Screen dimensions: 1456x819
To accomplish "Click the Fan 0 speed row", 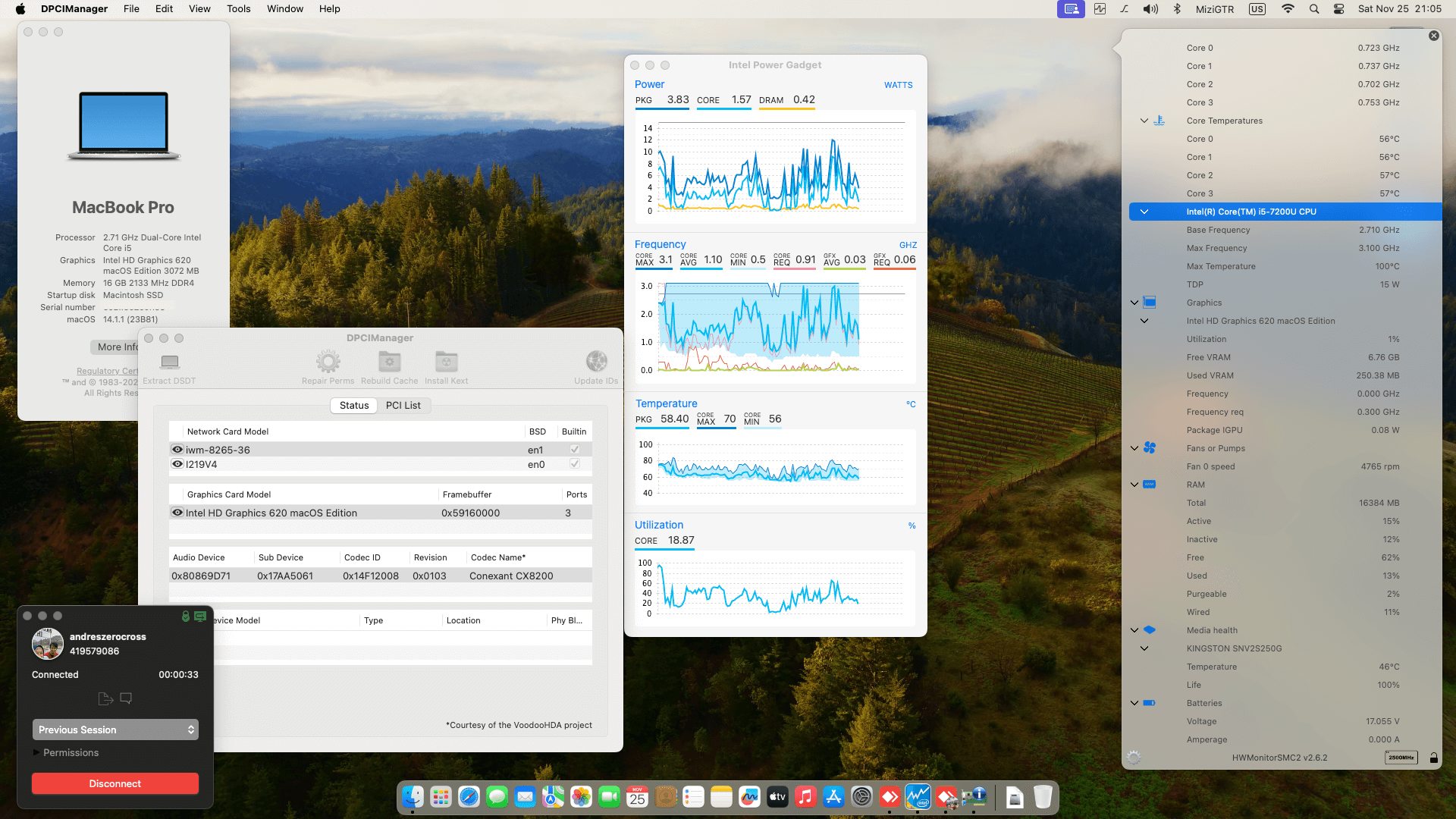I will 1285,466.
